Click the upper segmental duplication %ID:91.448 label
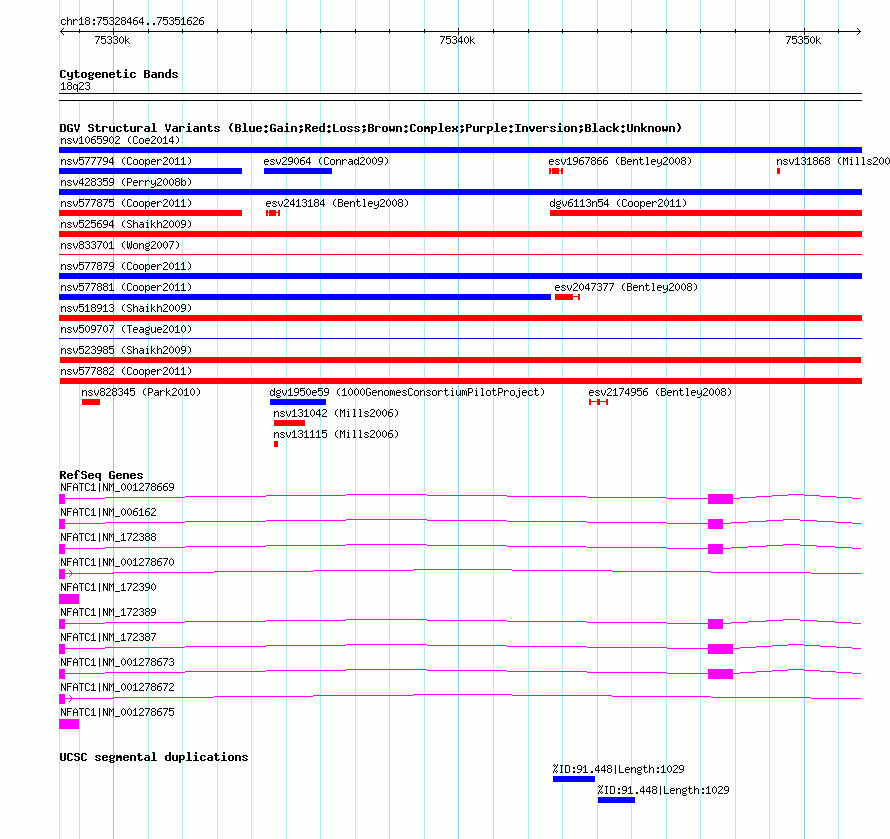The image size is (890, 839). (618, 769)
